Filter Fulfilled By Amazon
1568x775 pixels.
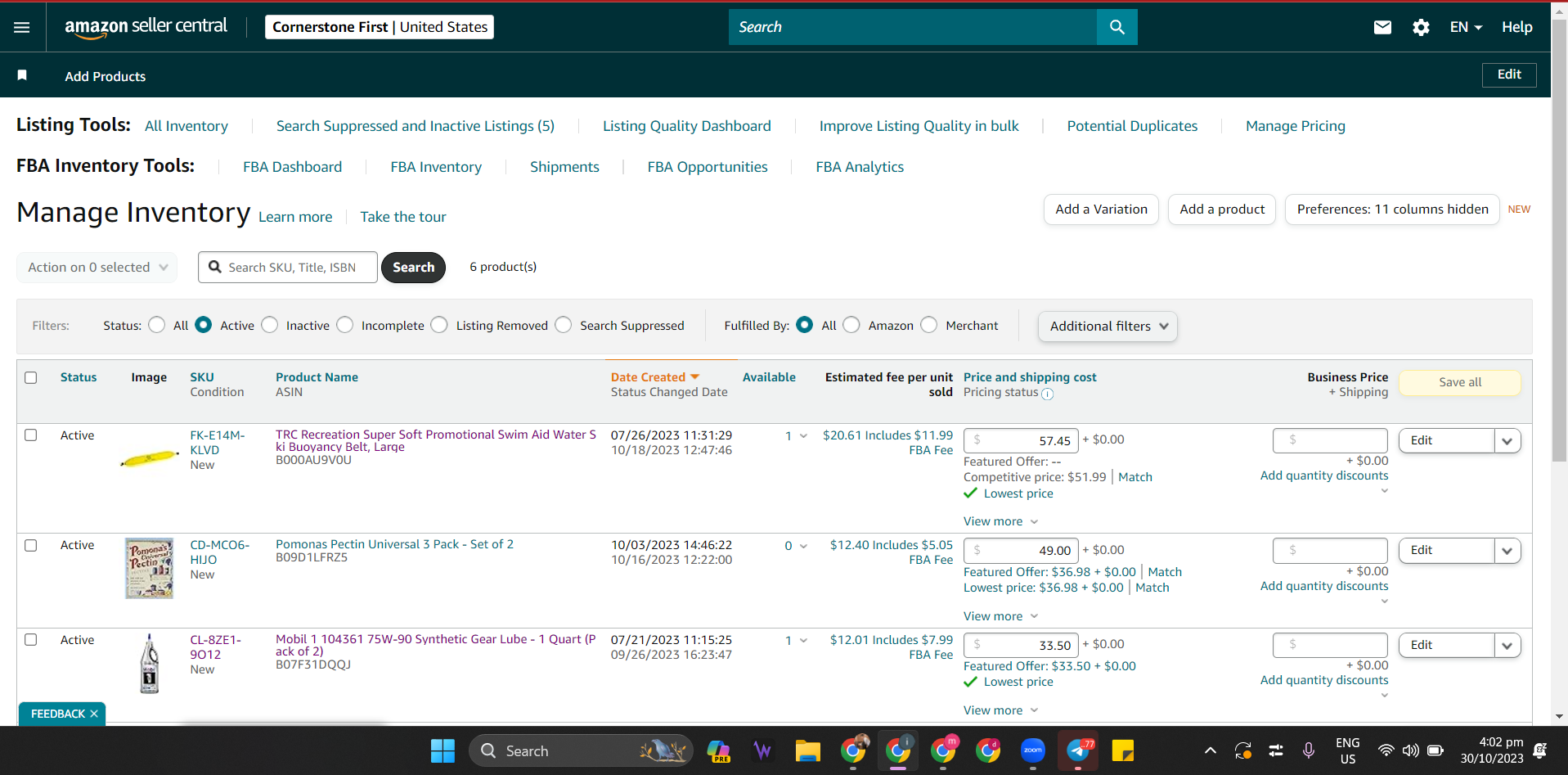click(x=851, y=325)
